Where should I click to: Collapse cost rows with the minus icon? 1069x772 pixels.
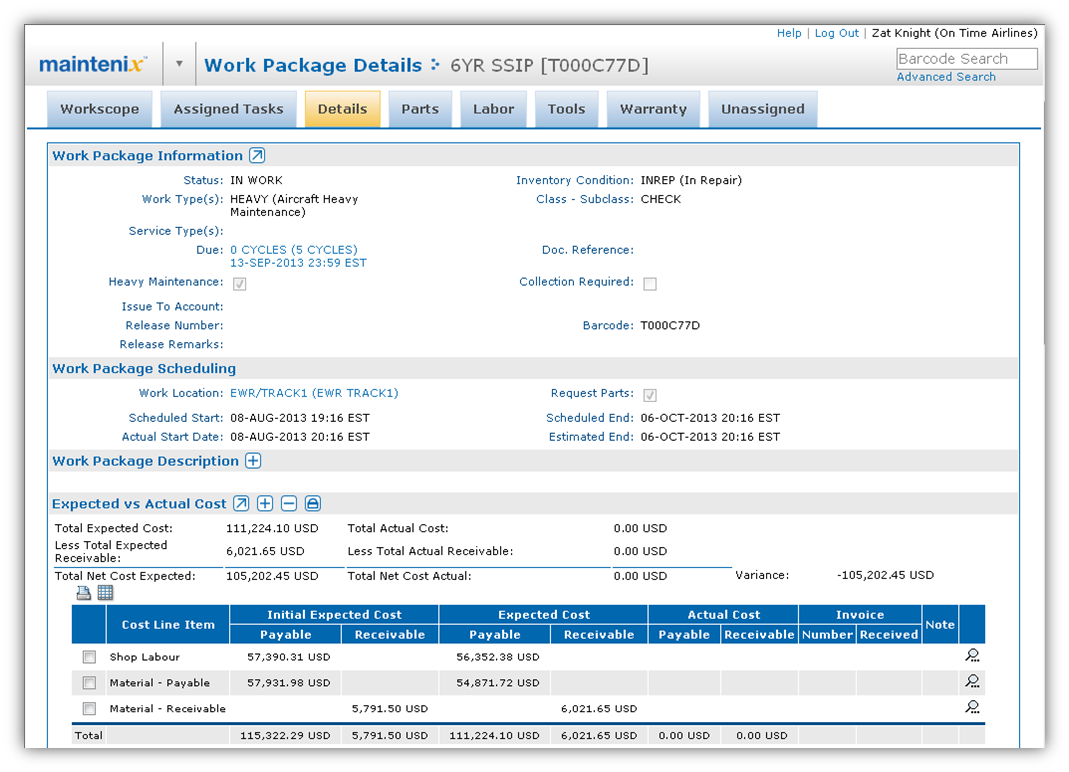click(x=289, y=504)
